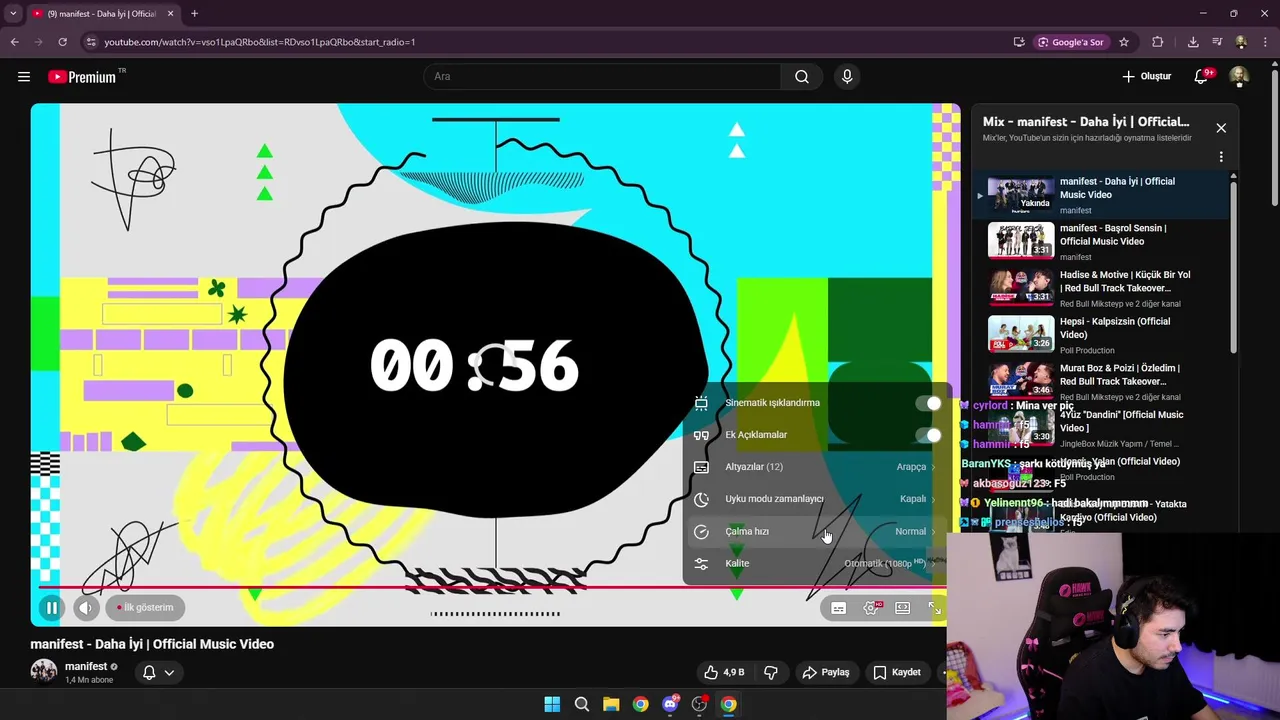This screenshot has height=720, width=1280.
Task: Open Chrome profile avatar in toolbar
Action: tap(1241, 42)
